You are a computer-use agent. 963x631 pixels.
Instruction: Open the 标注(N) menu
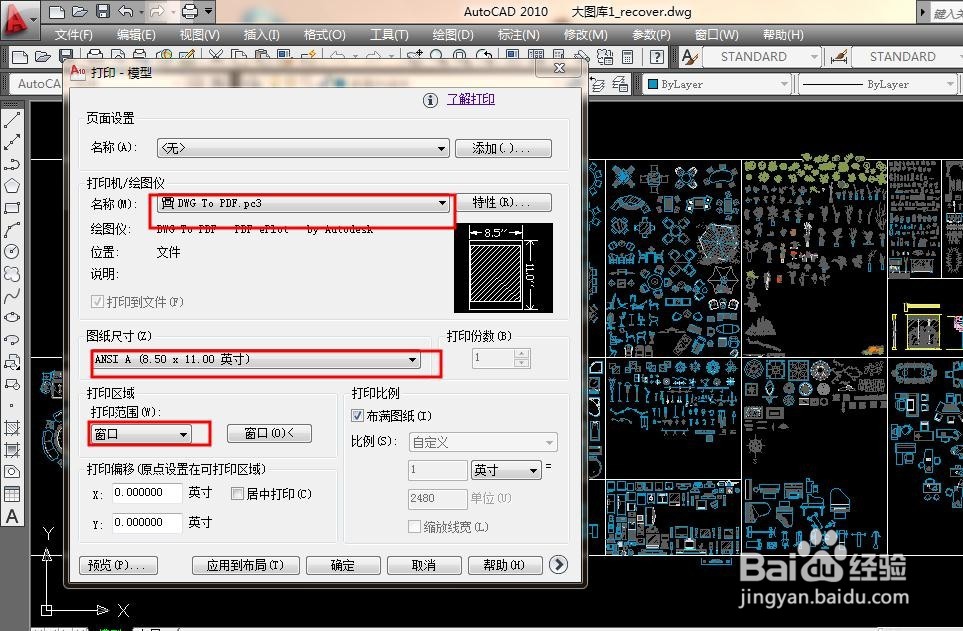pyautogui.click(x=519, y=35)
